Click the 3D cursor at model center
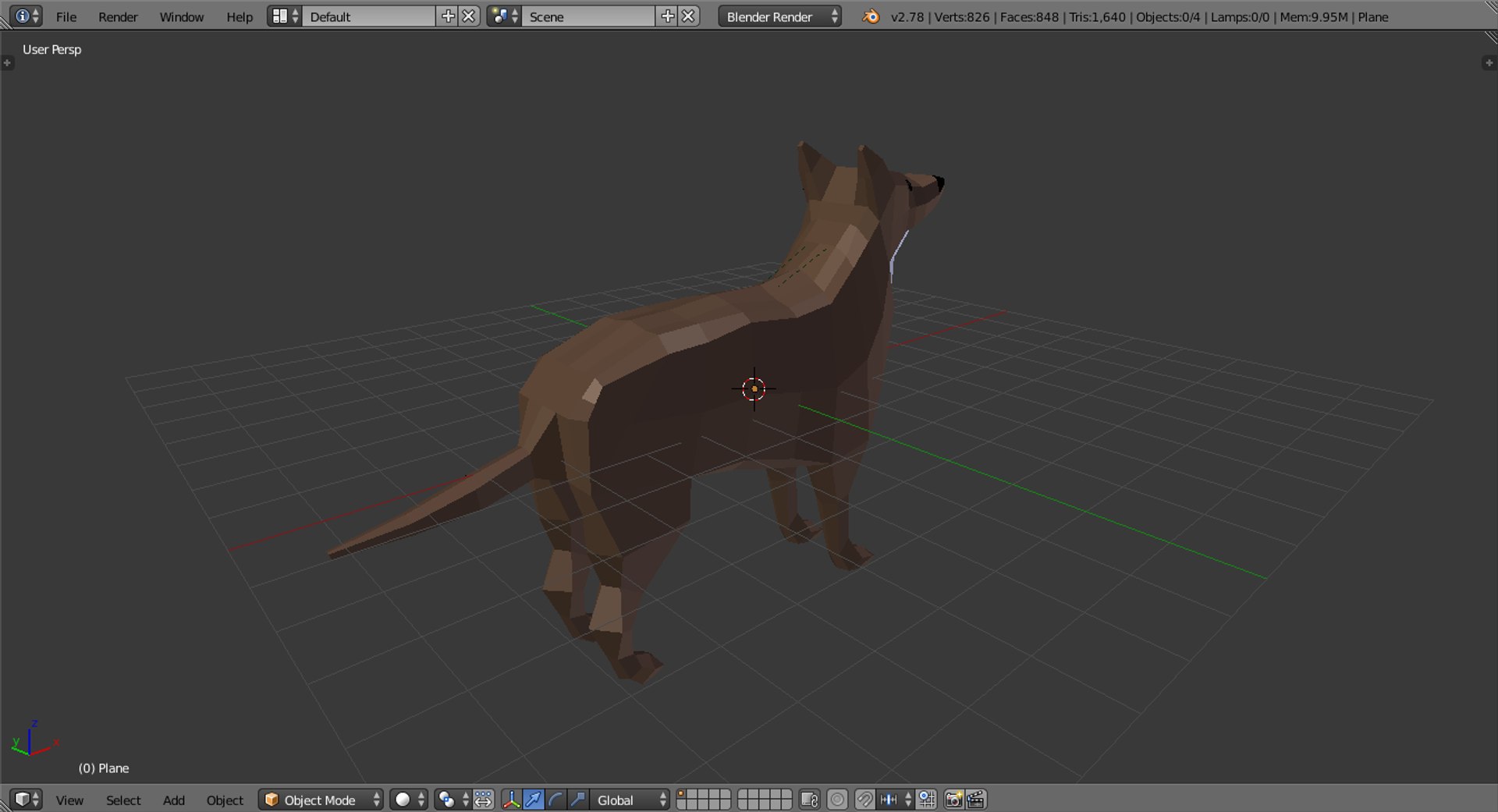 [754, 388]
